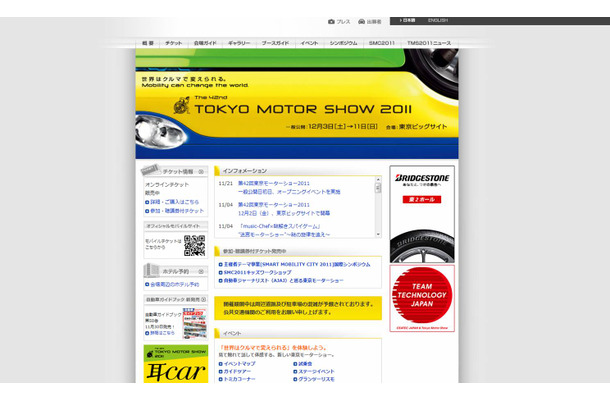Open the ギャラリー navigation tab
610x400 pixels.
tap(238, 44)
